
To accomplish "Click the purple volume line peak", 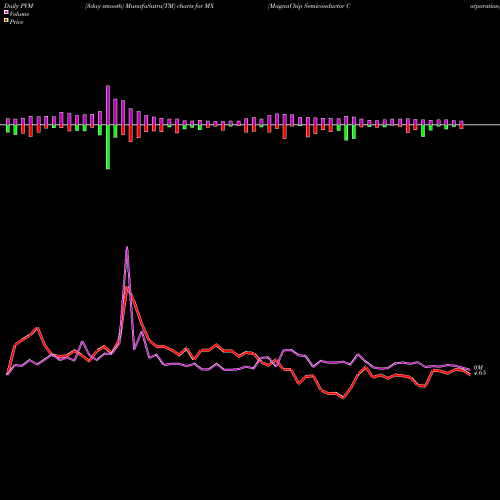I will pos(127,247).
